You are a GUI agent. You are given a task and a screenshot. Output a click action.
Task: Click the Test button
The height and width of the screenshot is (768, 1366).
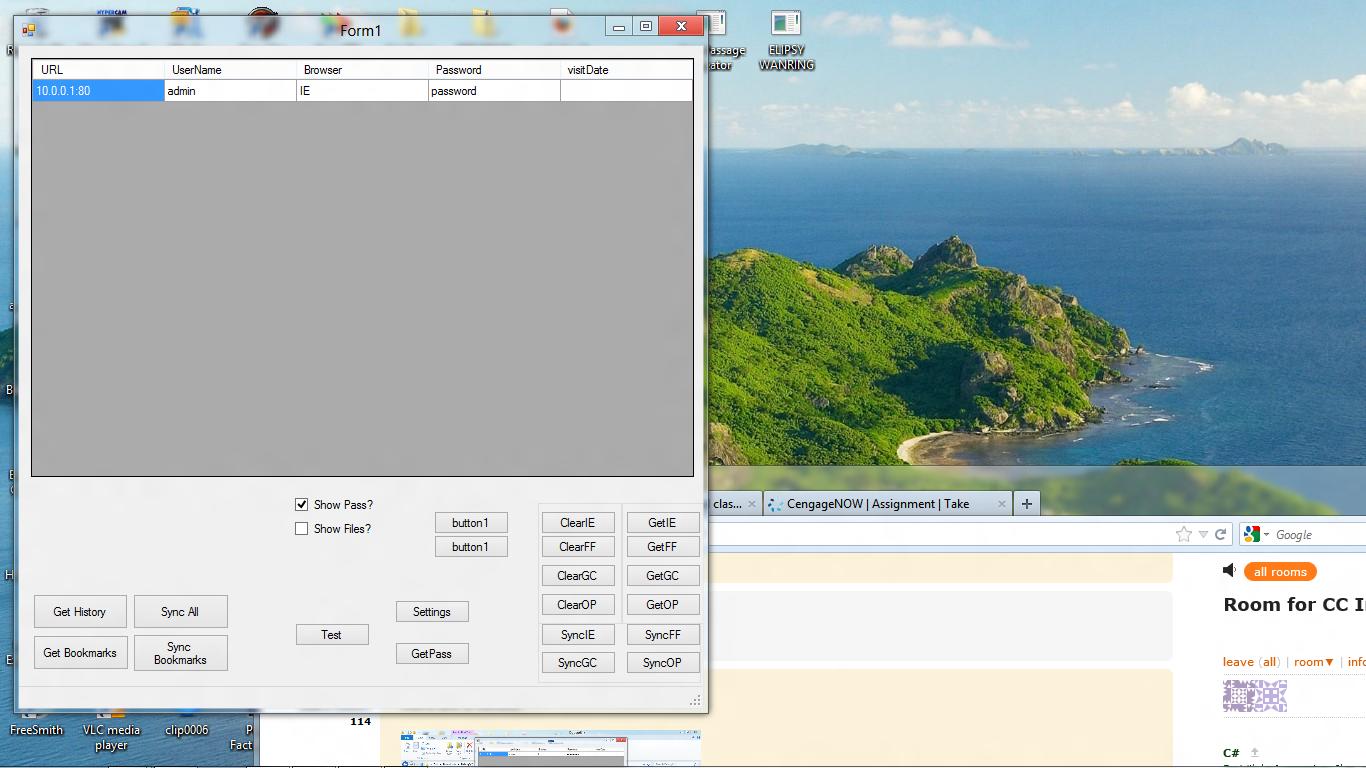click(332, 635)
